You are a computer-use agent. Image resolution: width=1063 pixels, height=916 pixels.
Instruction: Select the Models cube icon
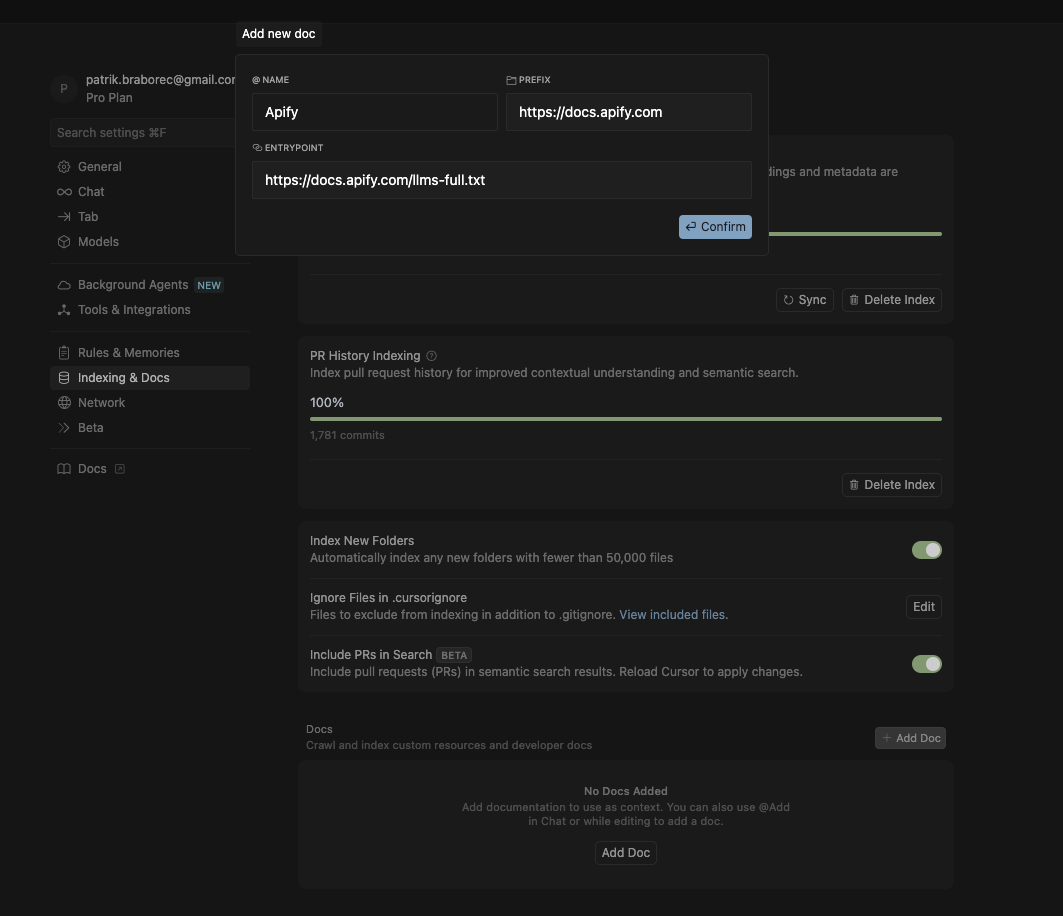pos(64,242)
